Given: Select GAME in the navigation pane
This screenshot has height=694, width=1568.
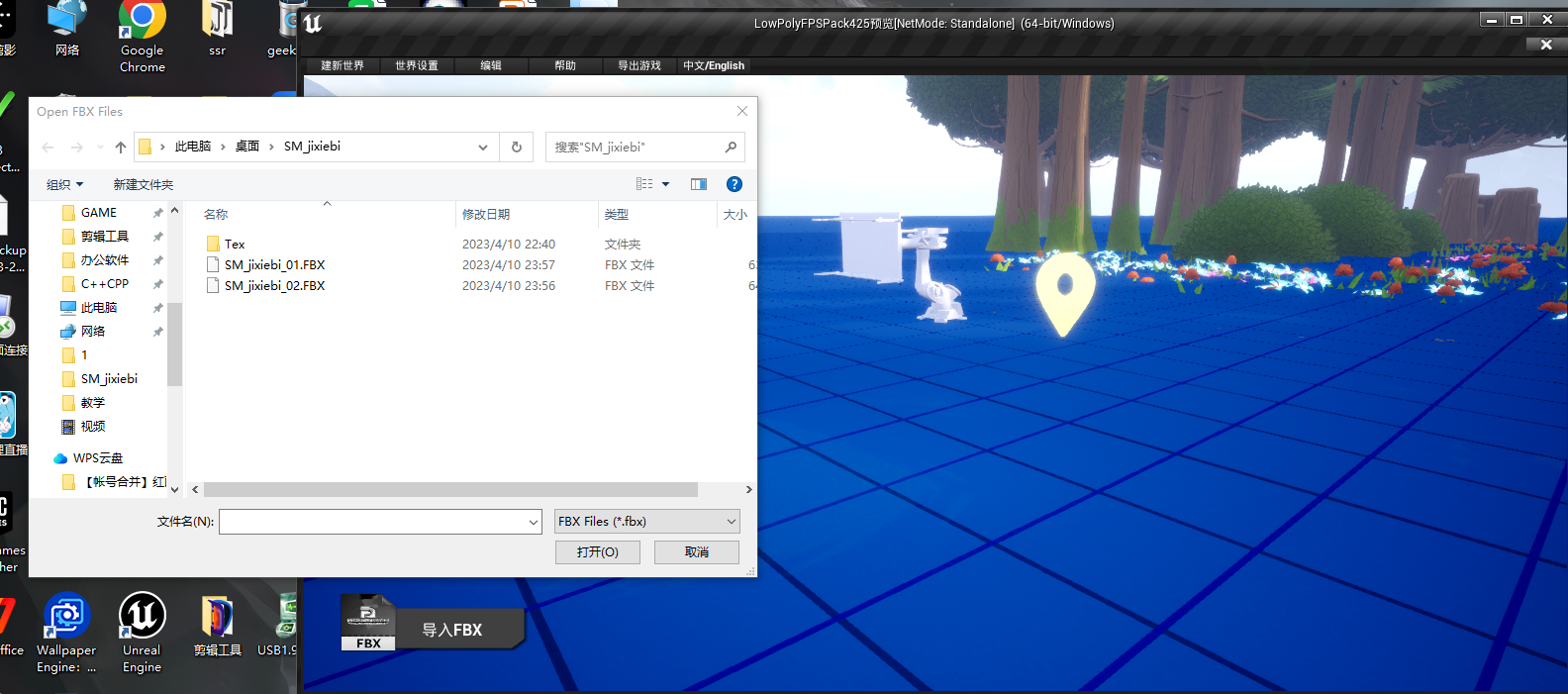Looking at the screenshot, I should (99, 213).
